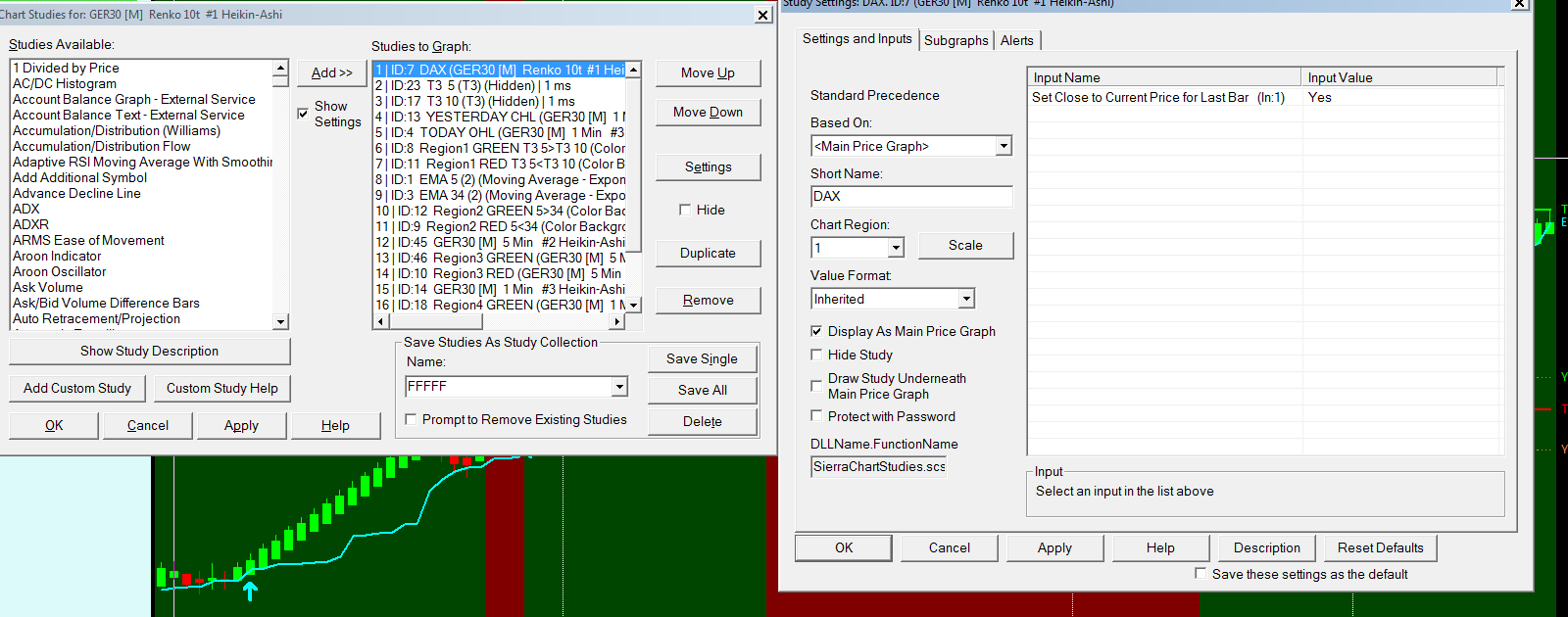Click the Add >> button
The width and height of the screenshot is (1568, 617).
332,72
